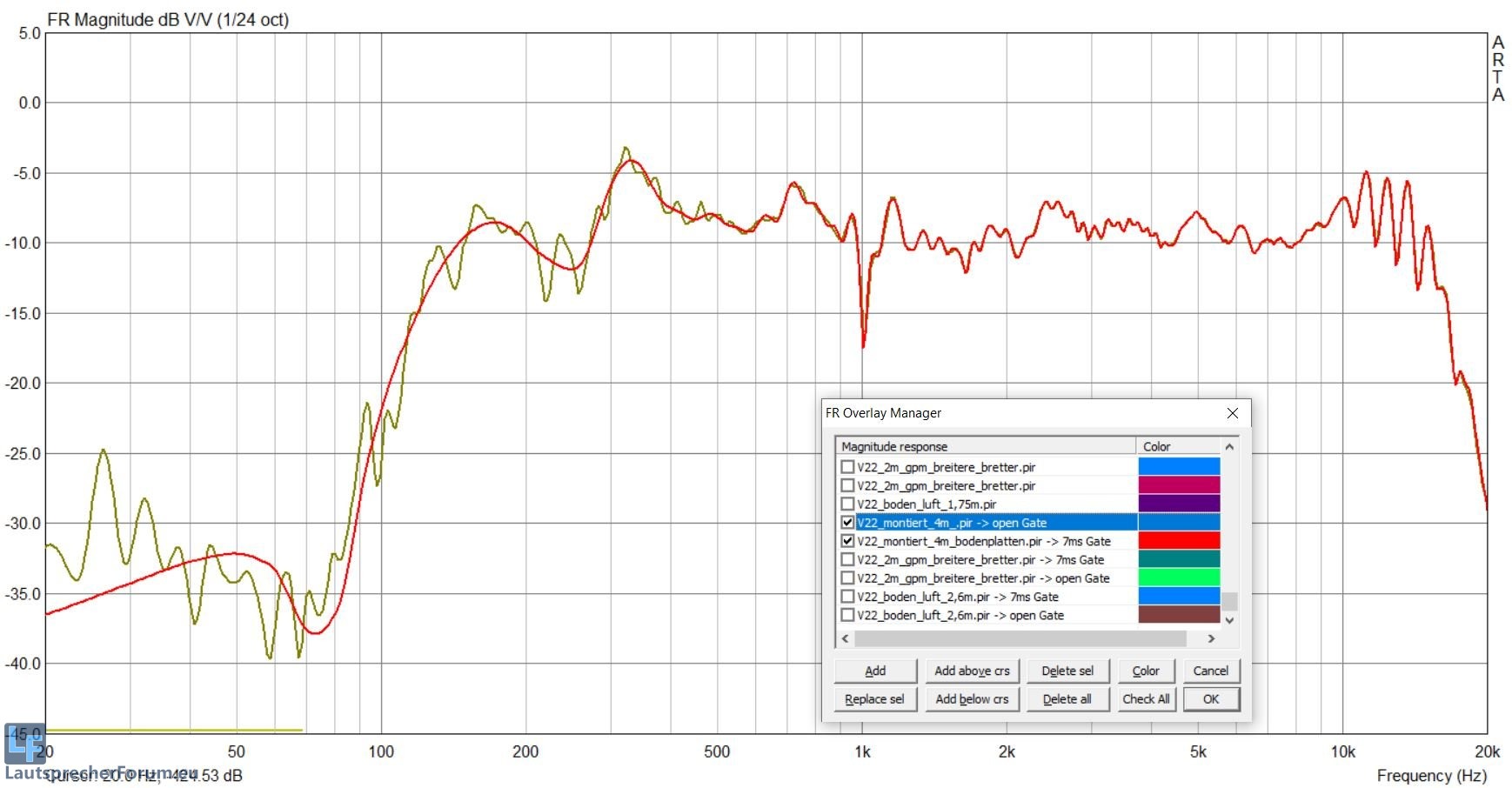Click the Color column header
Image resolution: width=1512 pixels, height=788 pixels.
coord(1177,446)
